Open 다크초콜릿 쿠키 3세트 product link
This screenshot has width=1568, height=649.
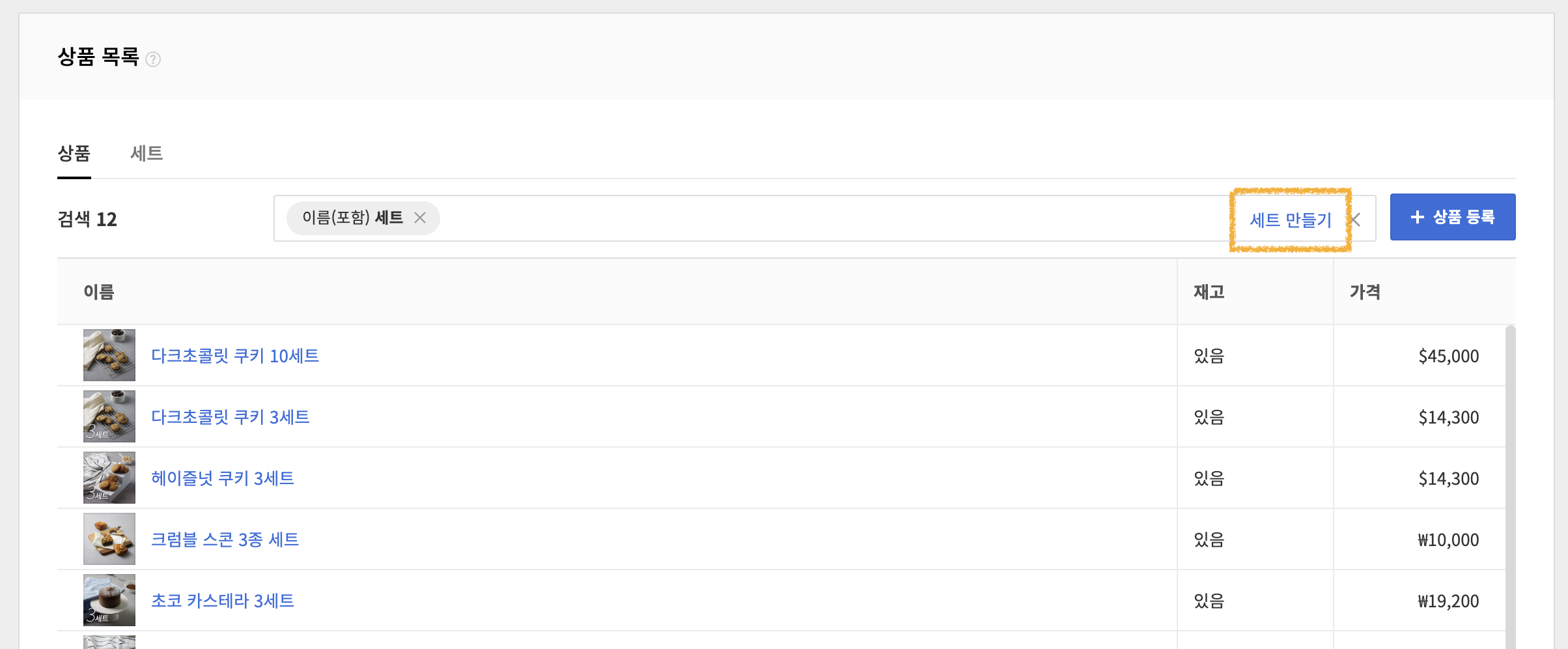[x=230, y=417]
